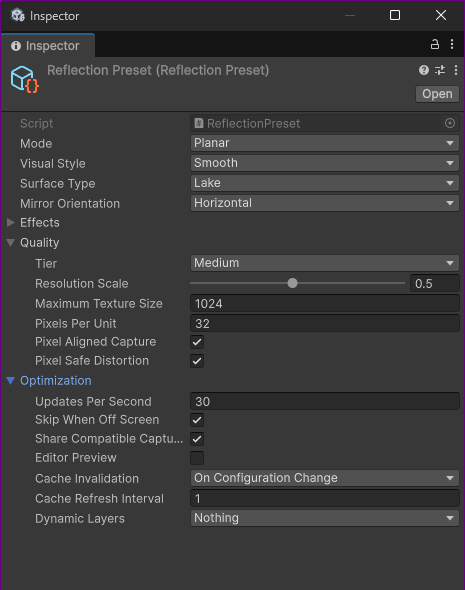Screen dimensions: 465x590
Task: Open the Surface Type dropdown showing Lake
Action: click(x=325, y=183)
